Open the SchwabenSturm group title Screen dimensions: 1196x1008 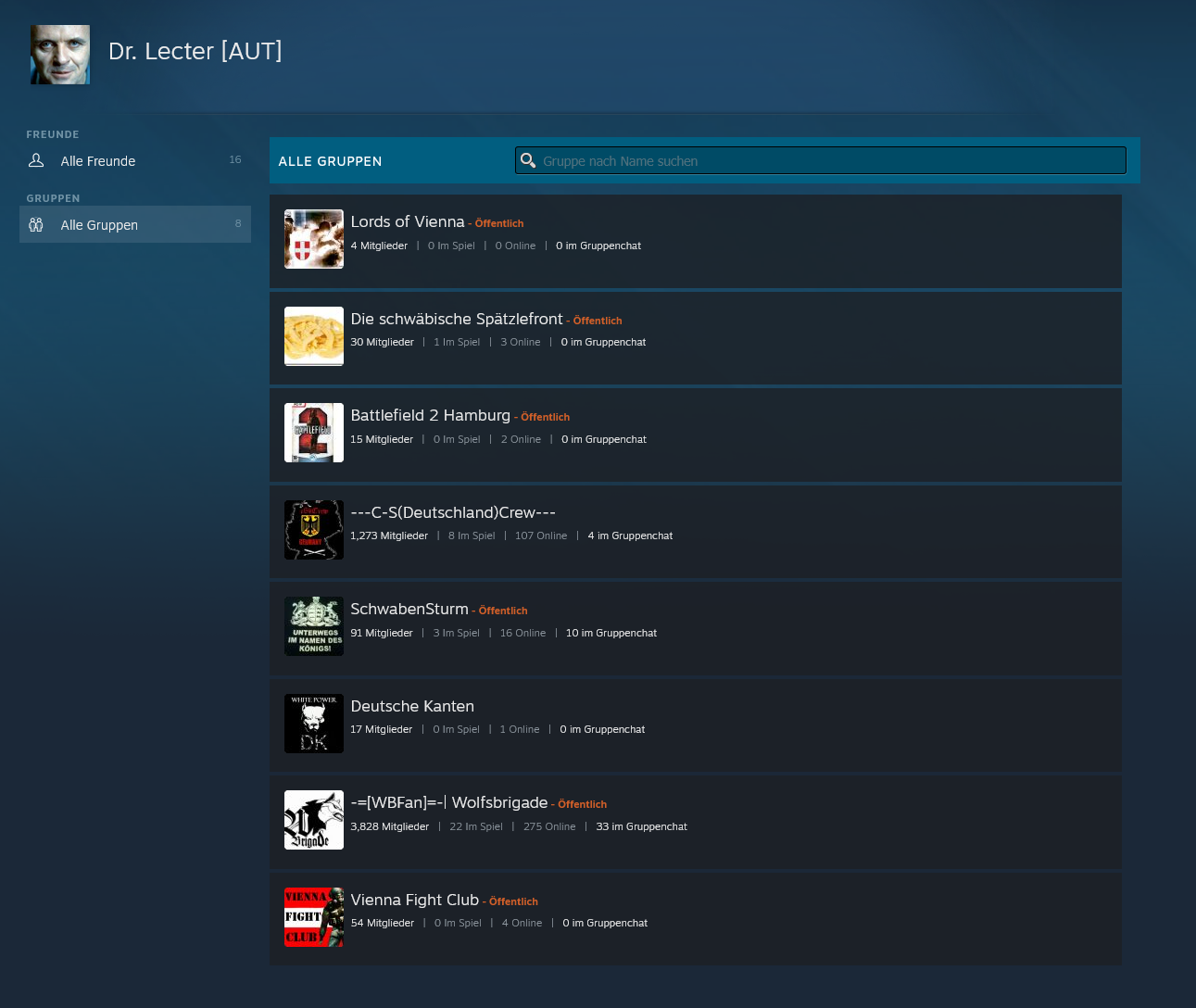pos(409,610)
